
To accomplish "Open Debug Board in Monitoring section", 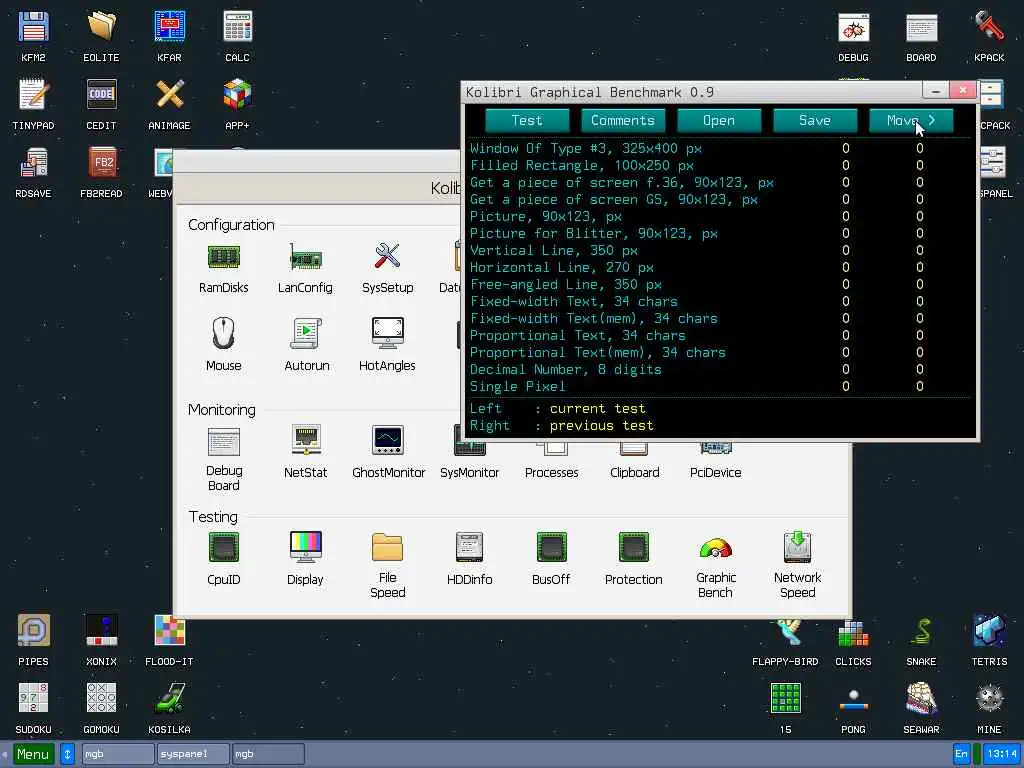I will [224, 442].
